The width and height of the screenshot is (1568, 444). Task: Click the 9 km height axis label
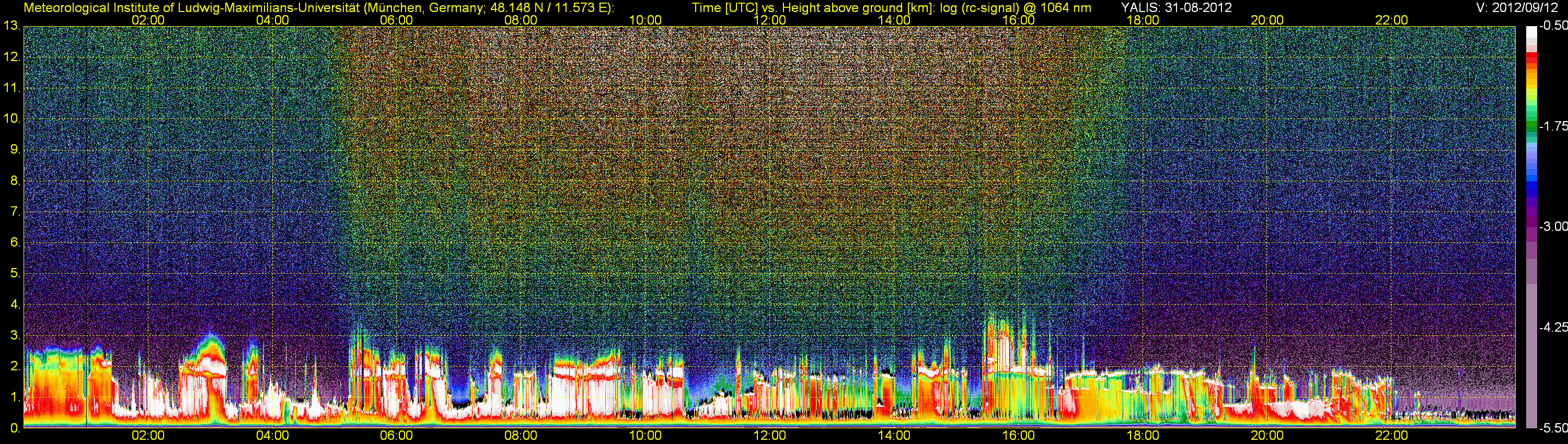15,149
